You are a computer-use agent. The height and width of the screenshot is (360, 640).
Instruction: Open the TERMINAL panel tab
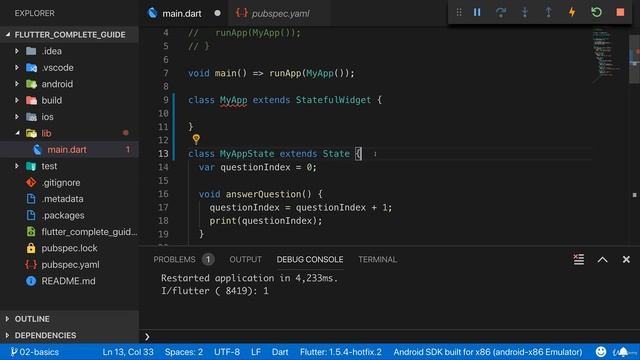point(378,260)
